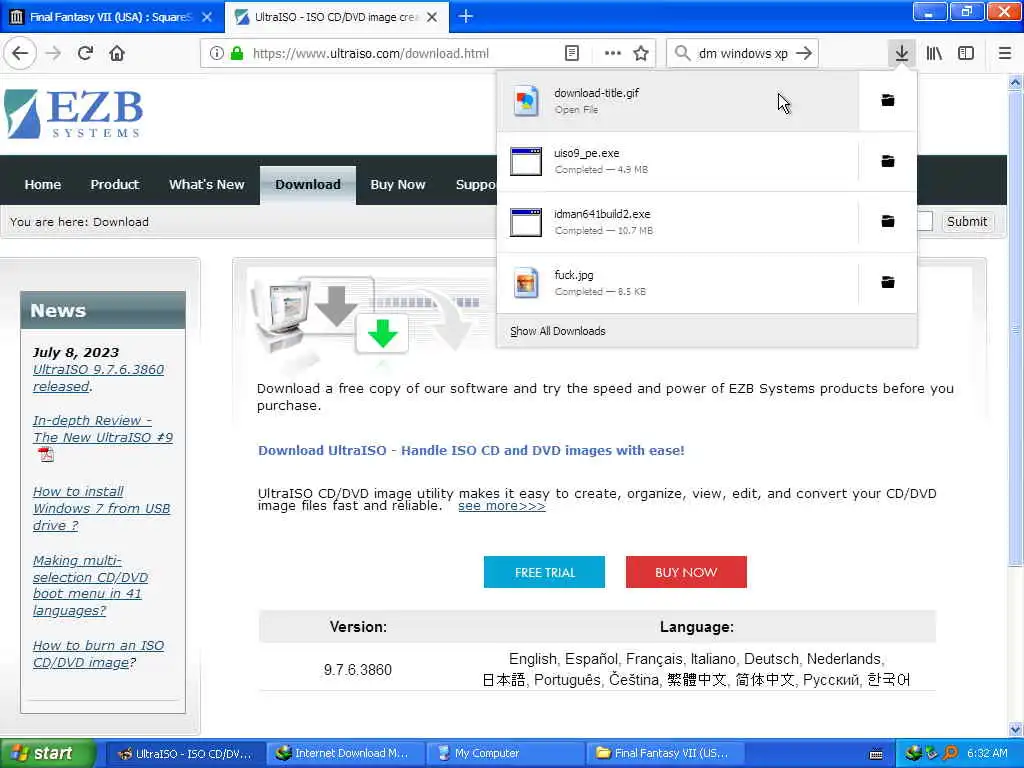Show site information icon in address bar
Viewport: 1024px width, 768px height.
[x=216, y=53]
